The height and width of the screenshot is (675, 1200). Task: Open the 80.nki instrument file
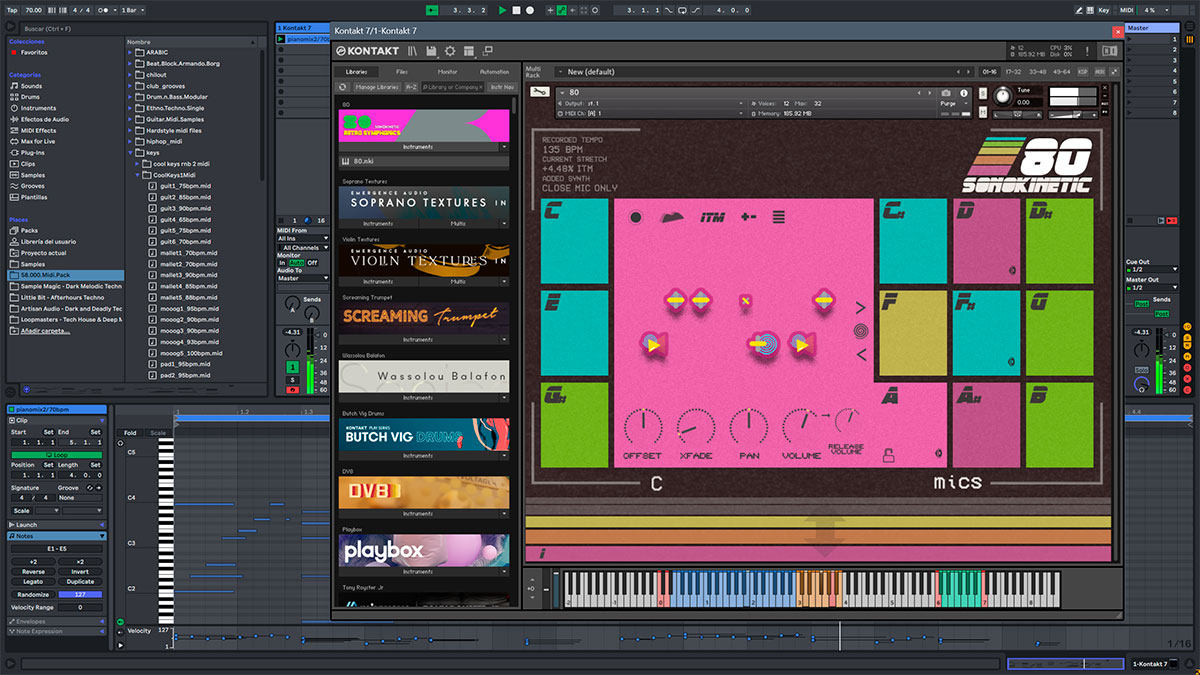424,161
